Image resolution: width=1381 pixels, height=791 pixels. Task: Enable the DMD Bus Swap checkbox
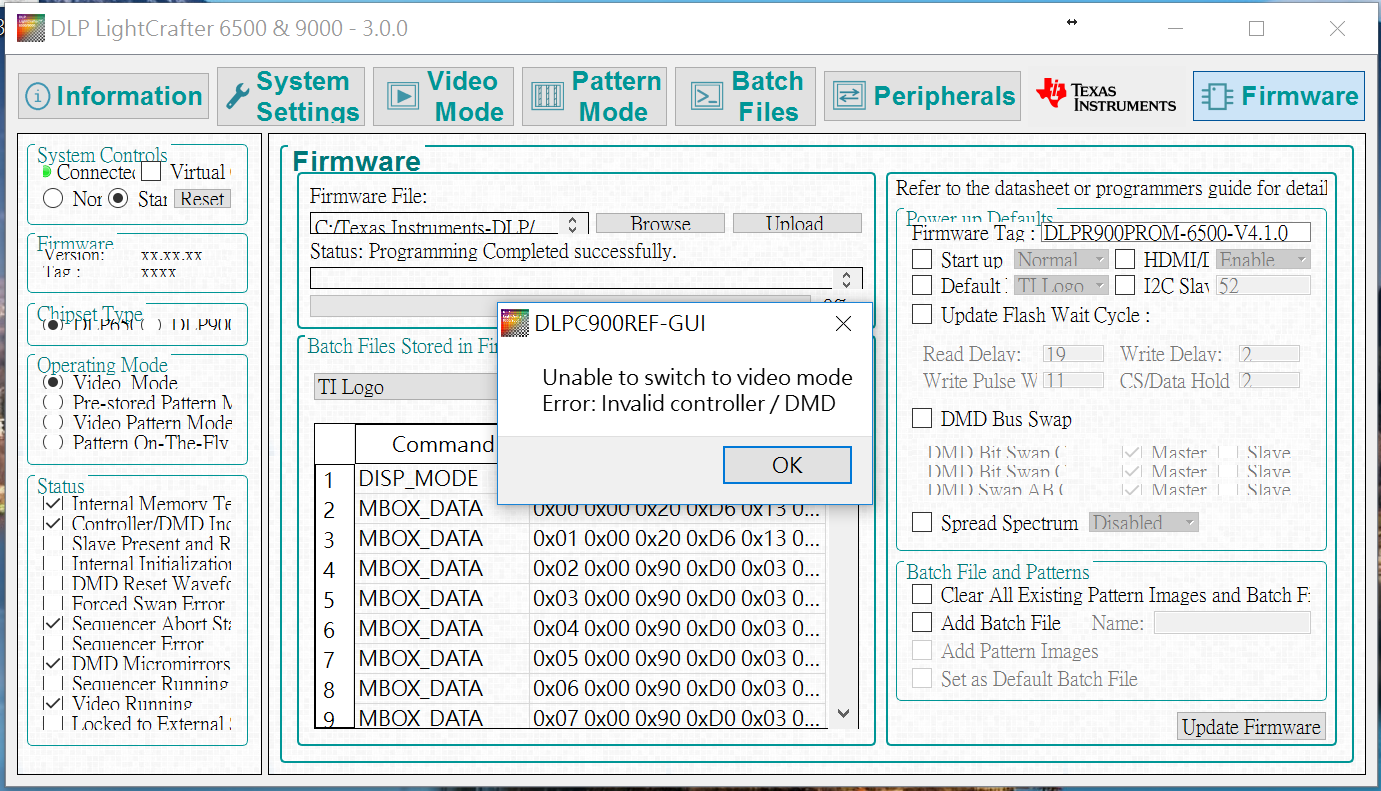point(922,419)
